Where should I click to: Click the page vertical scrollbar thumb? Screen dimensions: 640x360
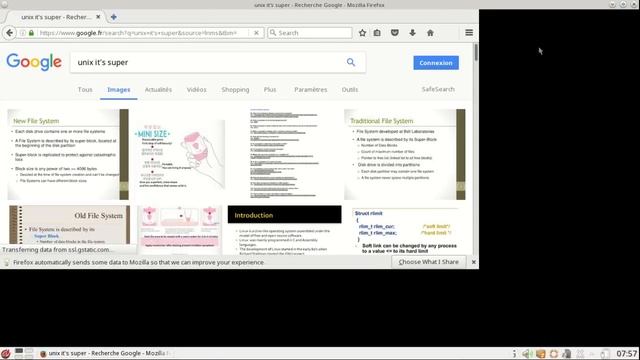click(476, 53)
